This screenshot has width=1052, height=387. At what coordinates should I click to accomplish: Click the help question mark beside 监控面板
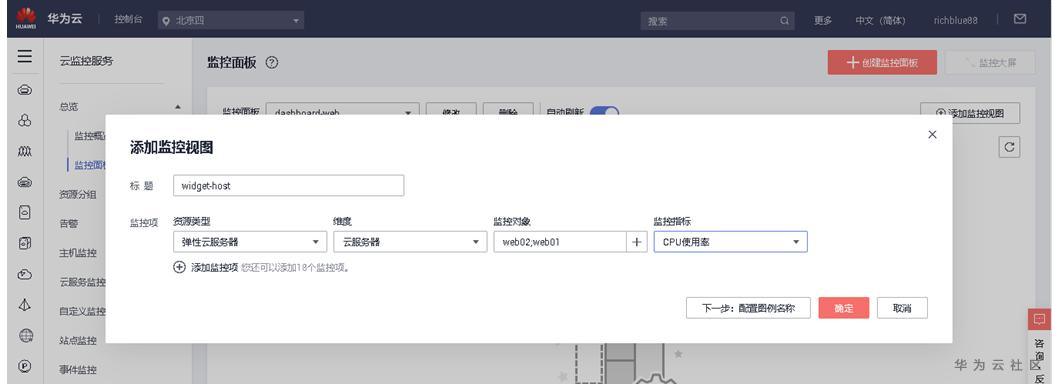pyautogui.click(x=272, y=63)
